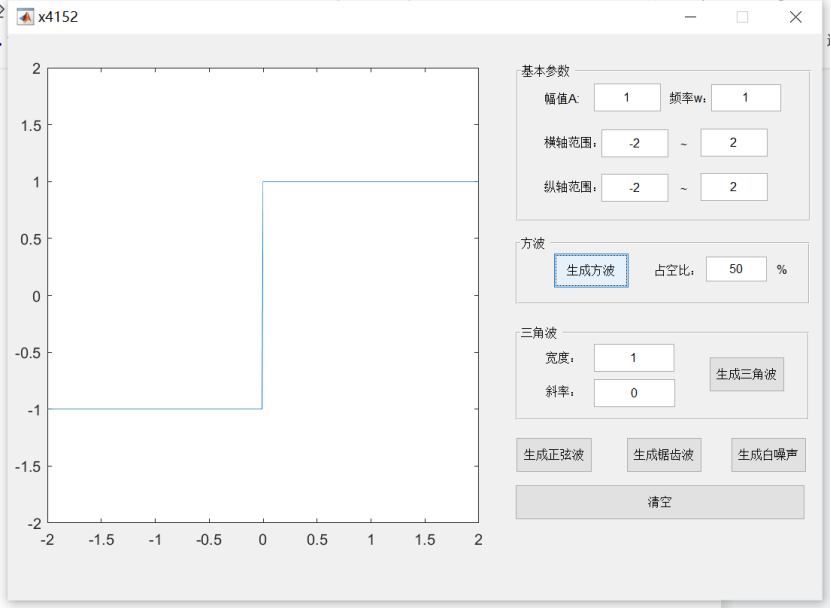
Task: Click the 纵轴范围 maximum field
Action: click(x=733, y=187)
